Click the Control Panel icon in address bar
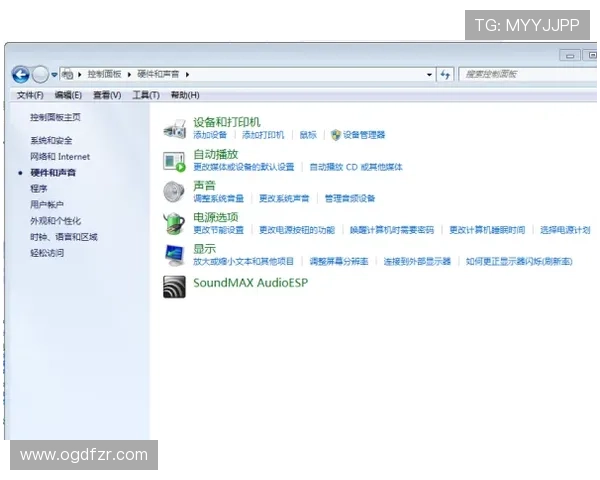Screen dimensions: 600x480 (x=68, y=74)
